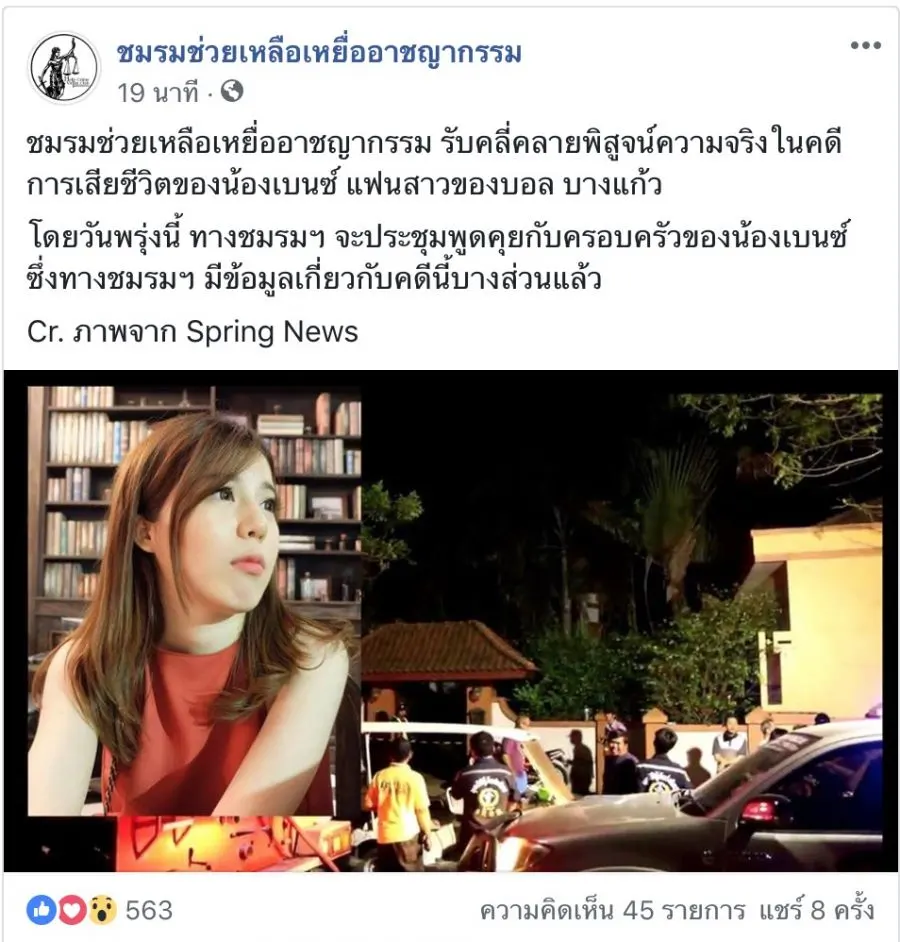This screenshot has width=900, height=942.
Task: Click the blue Like reaction icon
Action: click(41, 911)
